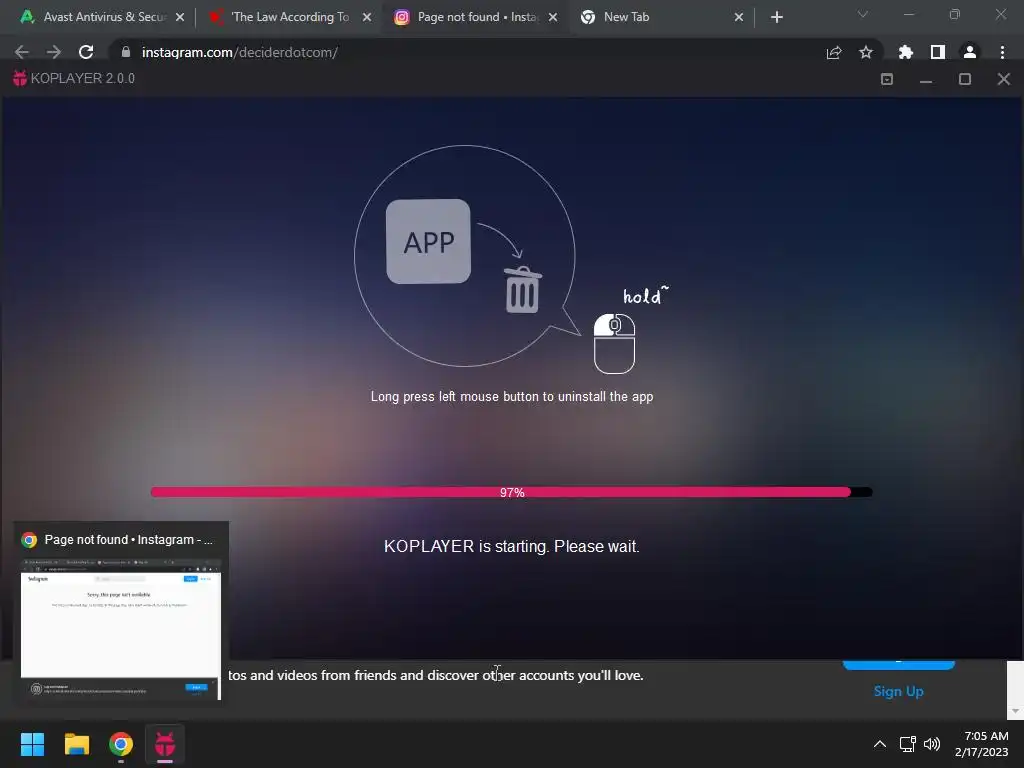Image resolution: width=1024 pixels, height=768 pixels.
Task: Toggle Chrome side panel
Action: tap(938, 52)
